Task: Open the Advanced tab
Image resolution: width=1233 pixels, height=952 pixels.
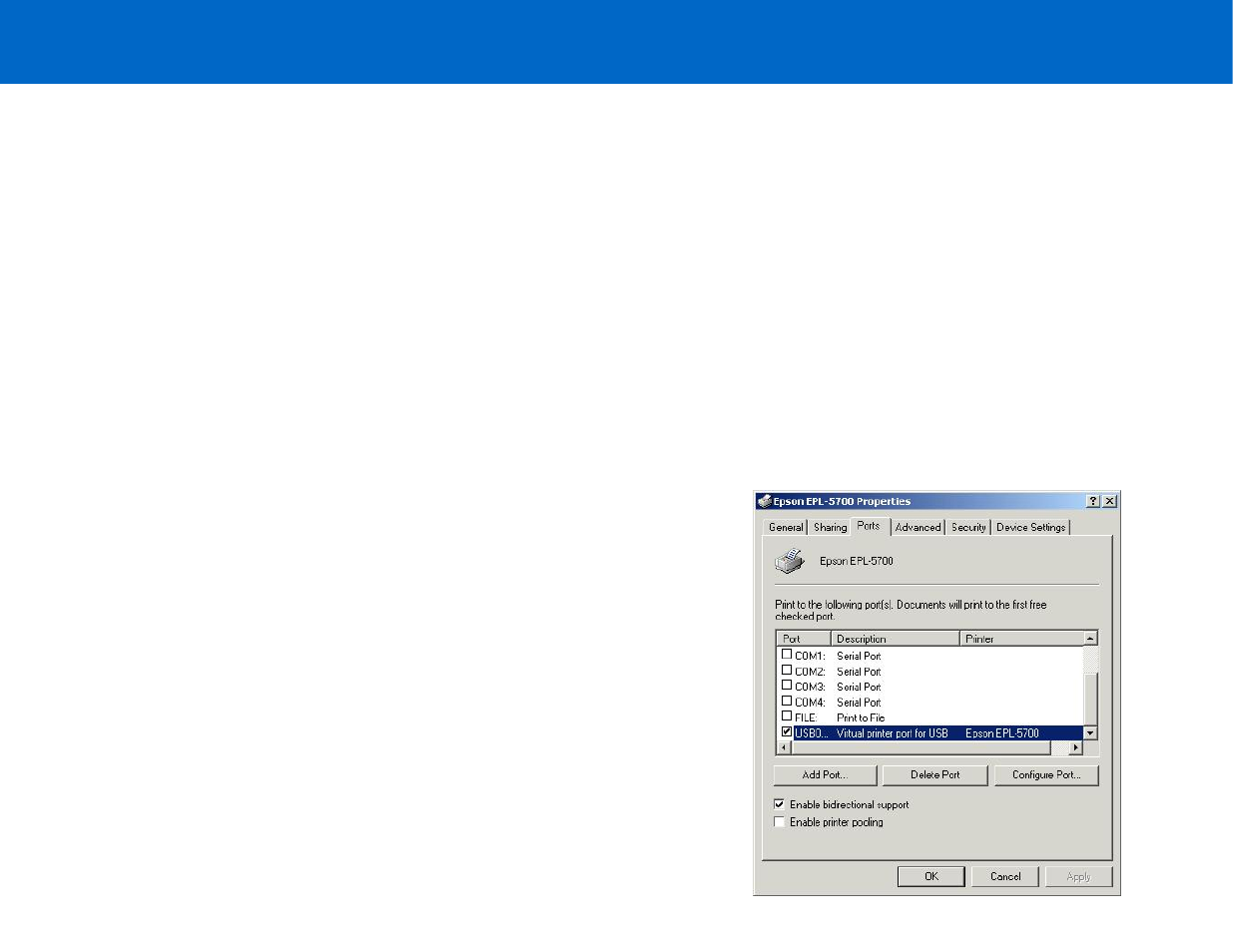Action: [x=918, y=527]
